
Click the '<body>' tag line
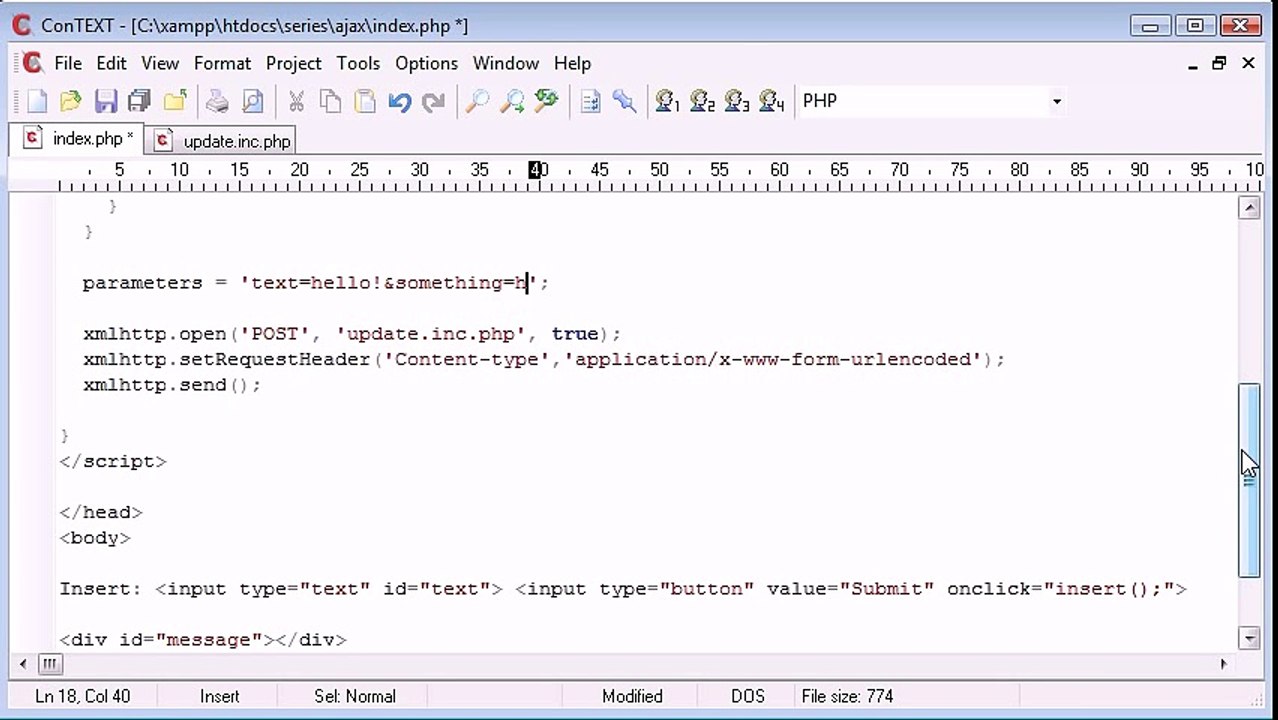click(x=95, y=538)
